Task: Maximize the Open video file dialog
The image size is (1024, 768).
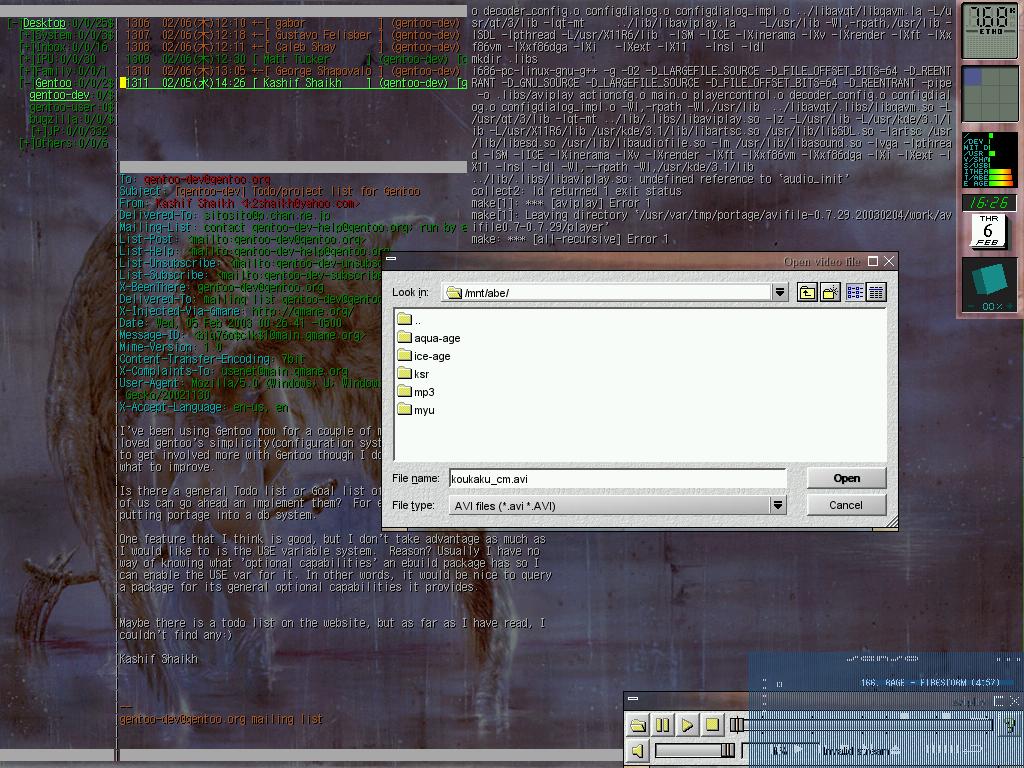Action: [x=872, y=261]
